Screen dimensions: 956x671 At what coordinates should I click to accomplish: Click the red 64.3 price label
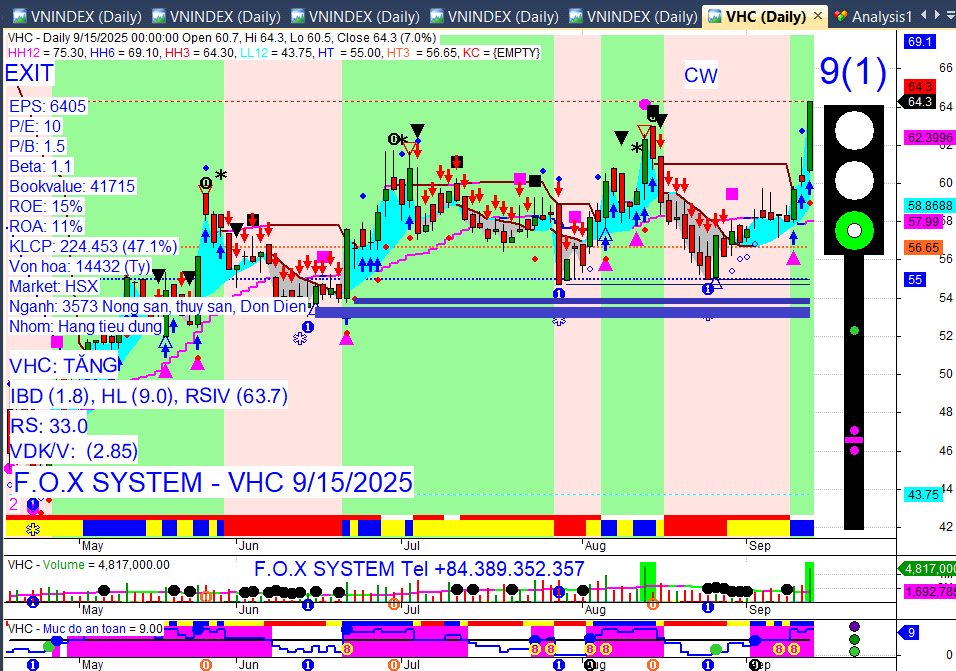click(919, 87)
